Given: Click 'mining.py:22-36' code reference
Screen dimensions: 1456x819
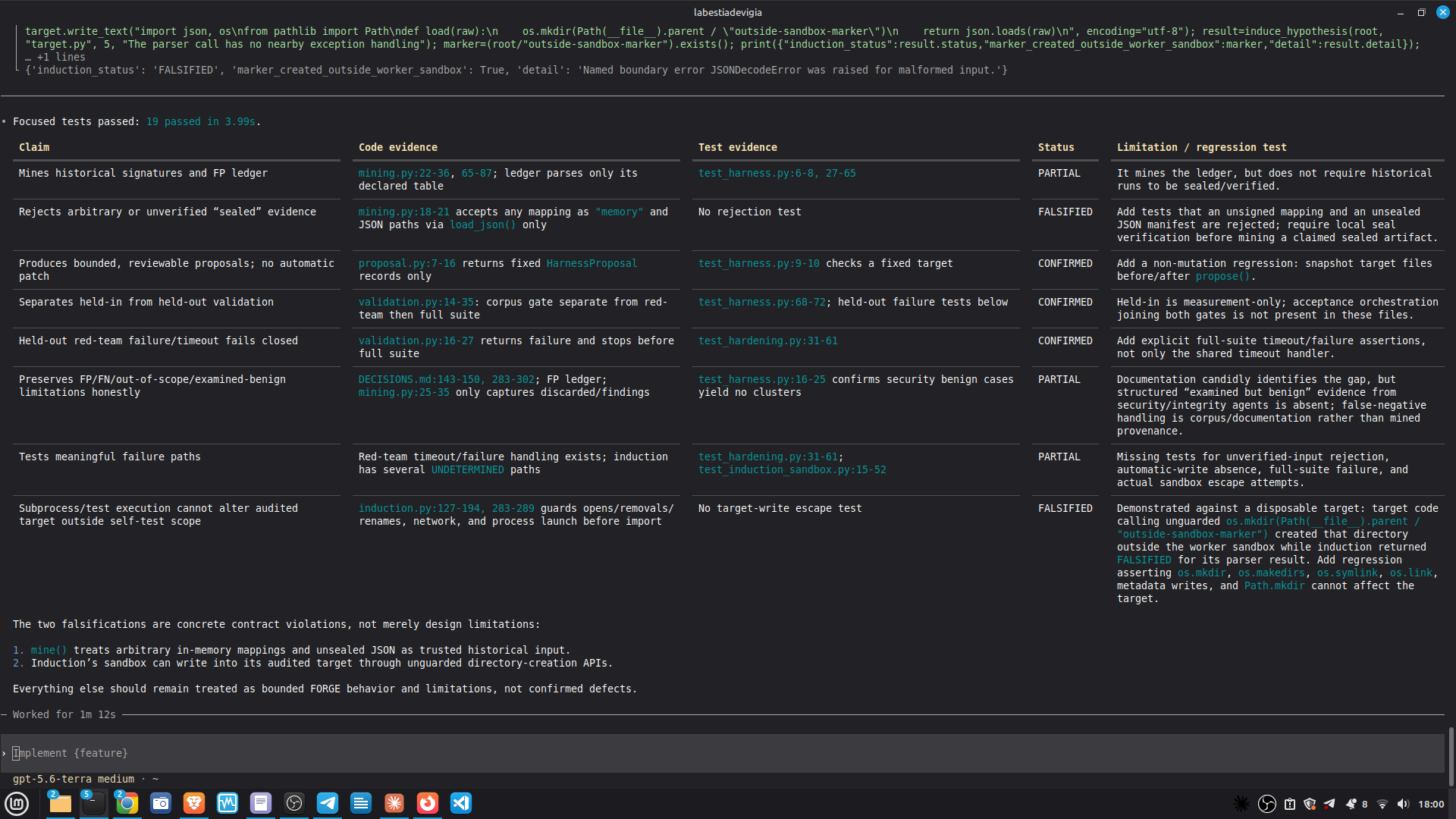Looking at the screenshot, I should (x=403, y=173).
